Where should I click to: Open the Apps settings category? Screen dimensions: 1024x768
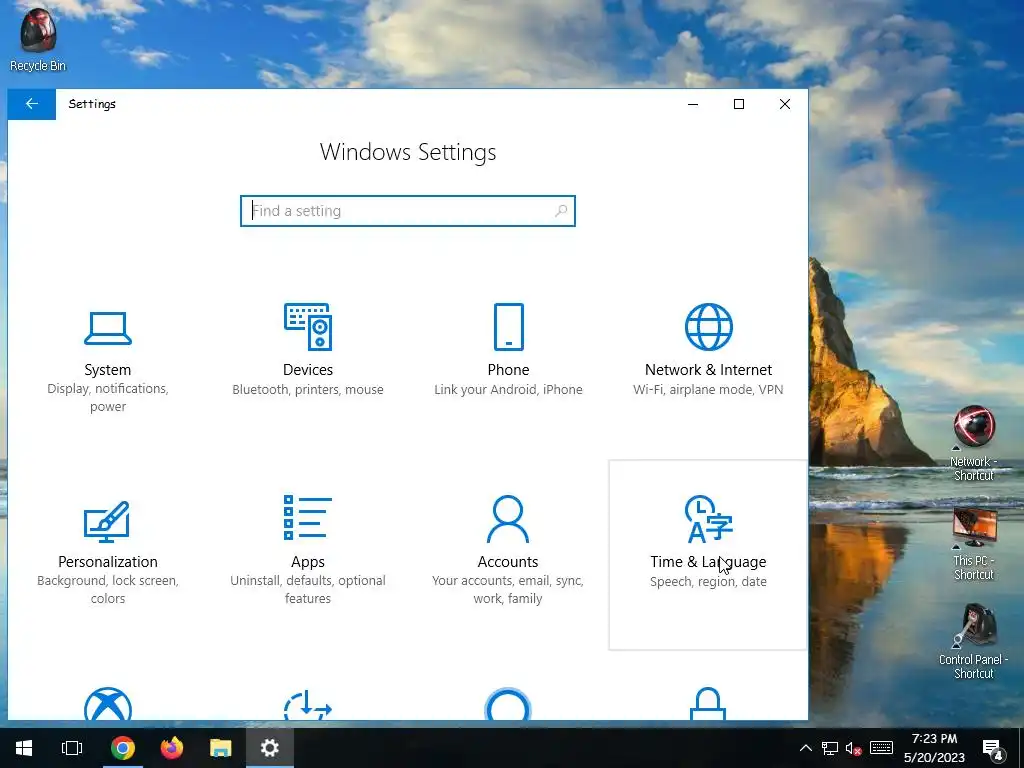(308, 552)
